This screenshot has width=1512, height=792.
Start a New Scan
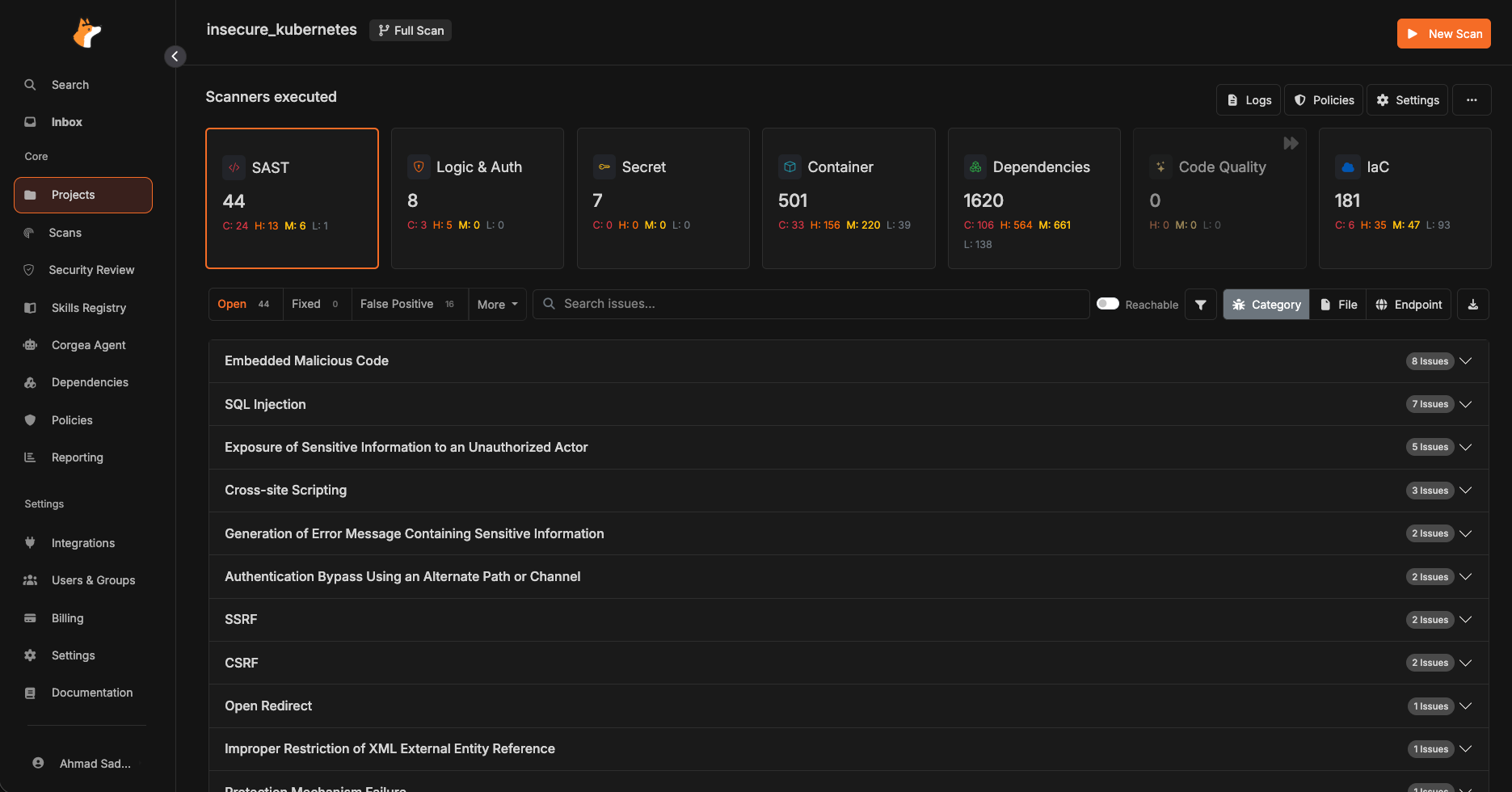[1443, 34]
